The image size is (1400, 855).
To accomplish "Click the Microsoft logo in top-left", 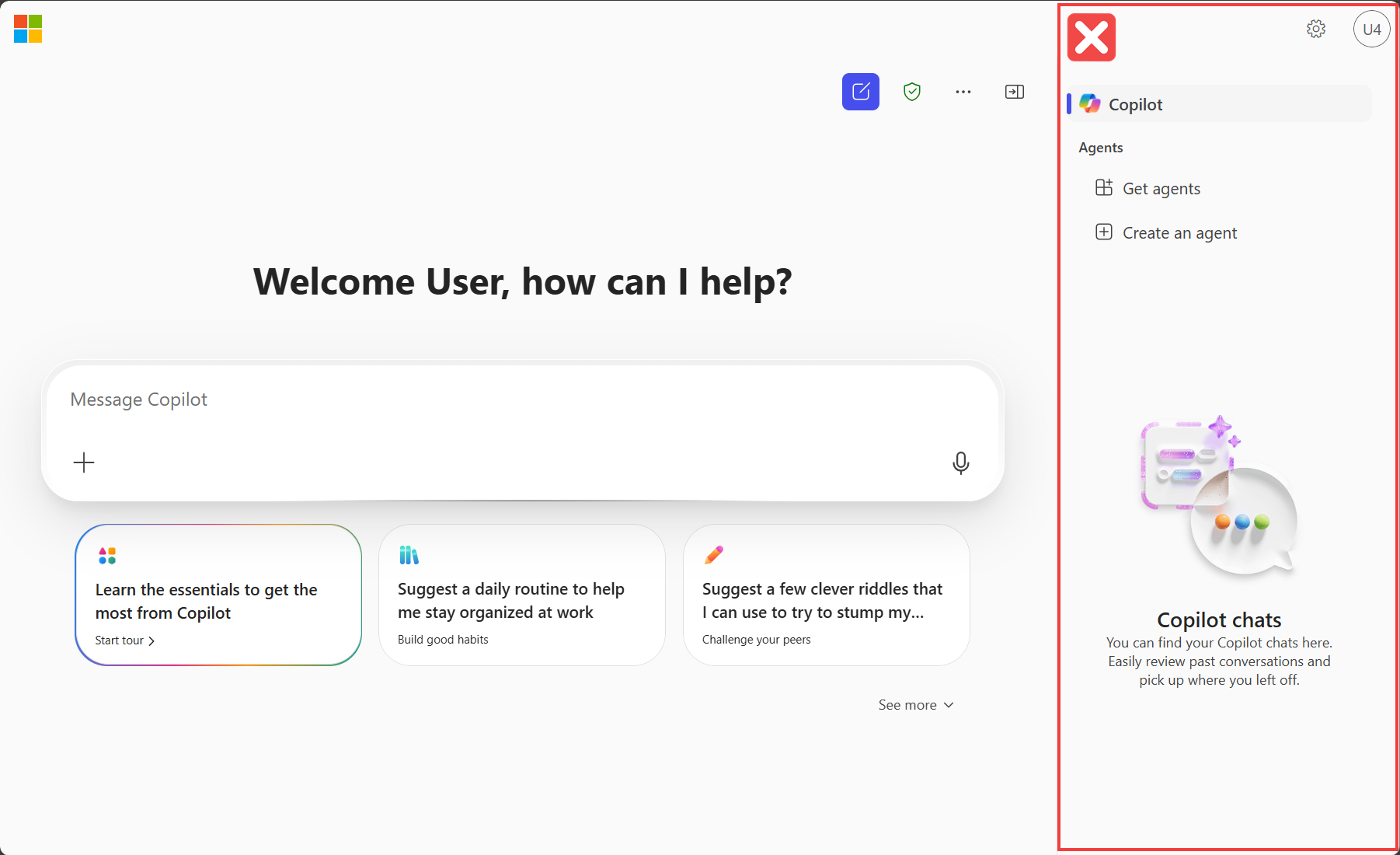I will [x=28, y=29].
